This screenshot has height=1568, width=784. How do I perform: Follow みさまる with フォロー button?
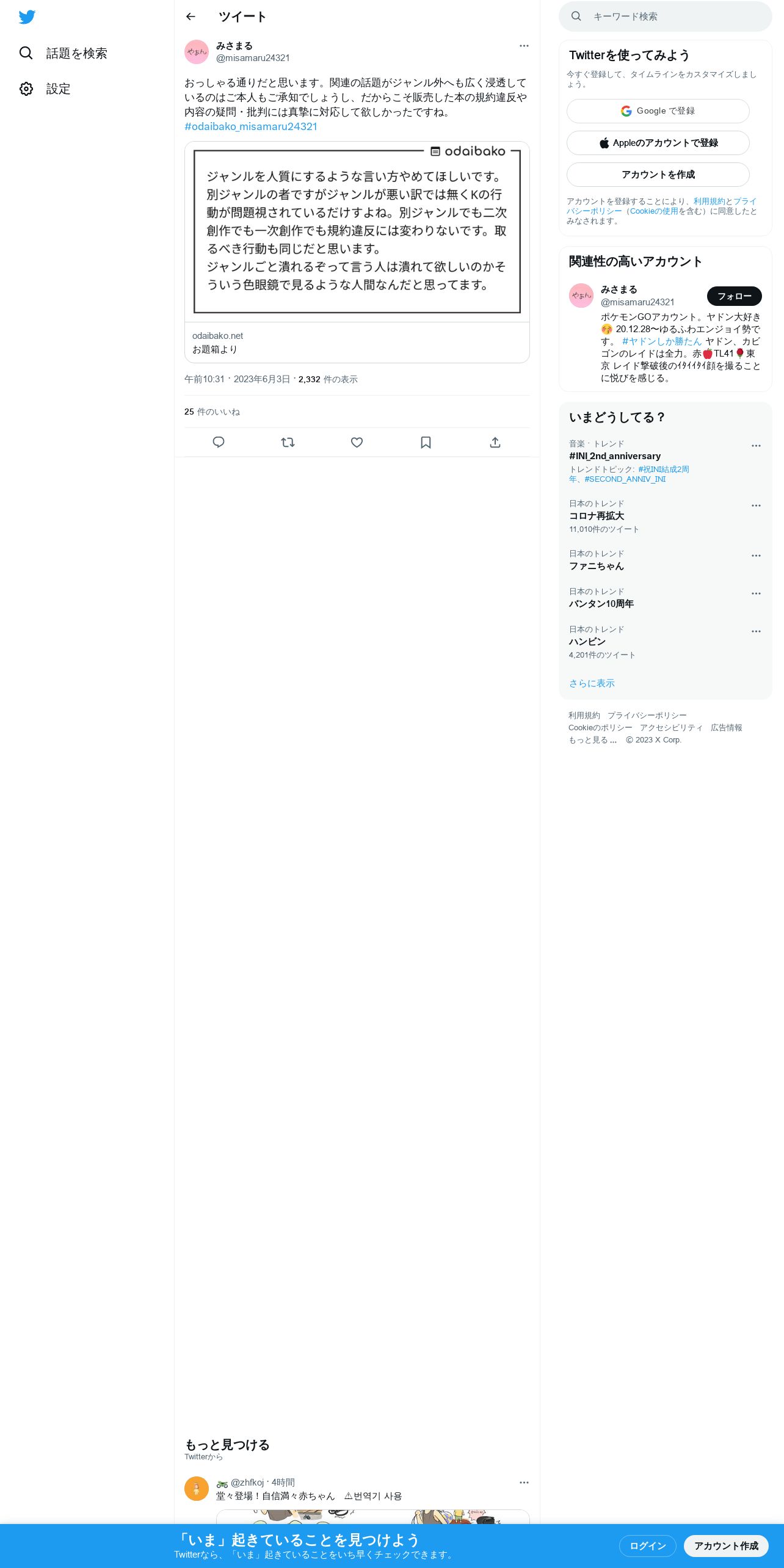point(735,296)
